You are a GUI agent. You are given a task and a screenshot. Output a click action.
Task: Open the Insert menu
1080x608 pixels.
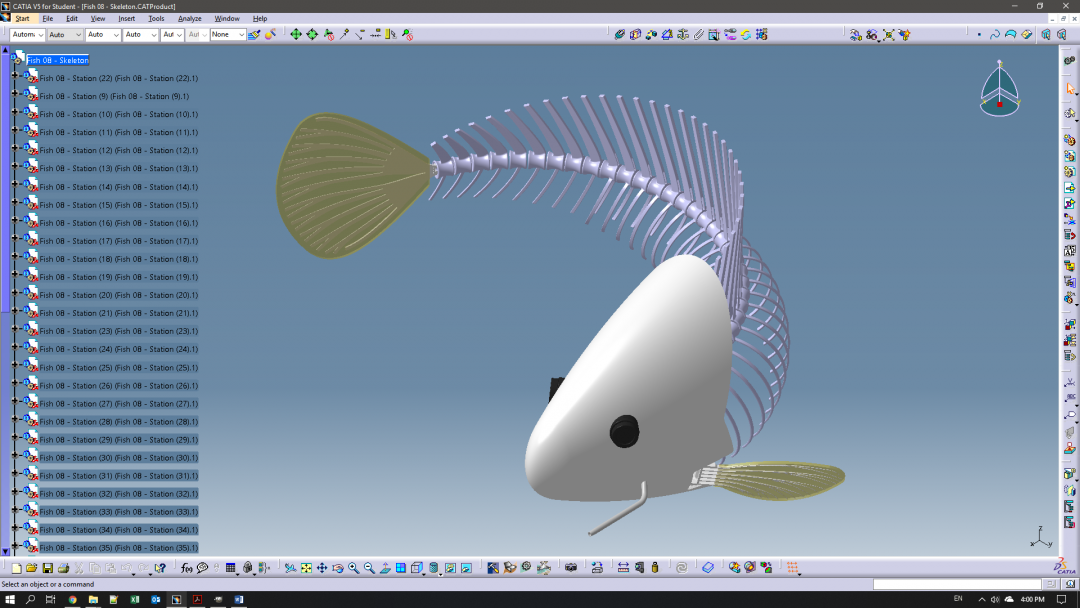(x=126, y=18)
